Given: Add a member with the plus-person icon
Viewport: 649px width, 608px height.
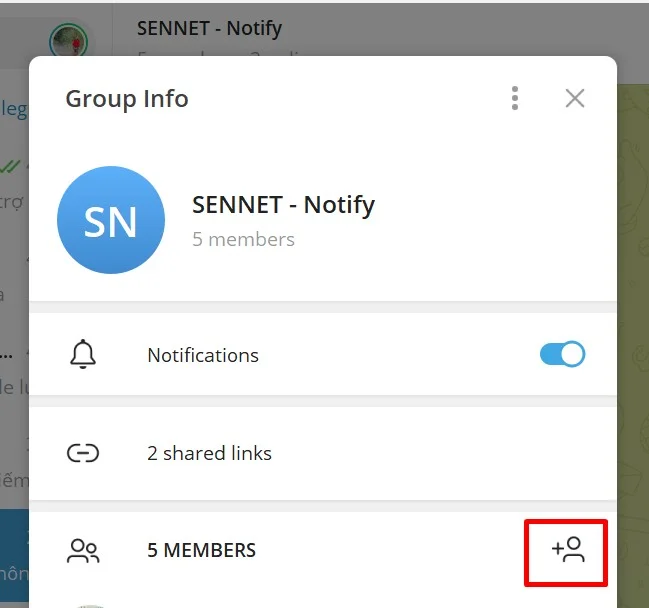Looking at the screenshot, I should click(567, 550).
